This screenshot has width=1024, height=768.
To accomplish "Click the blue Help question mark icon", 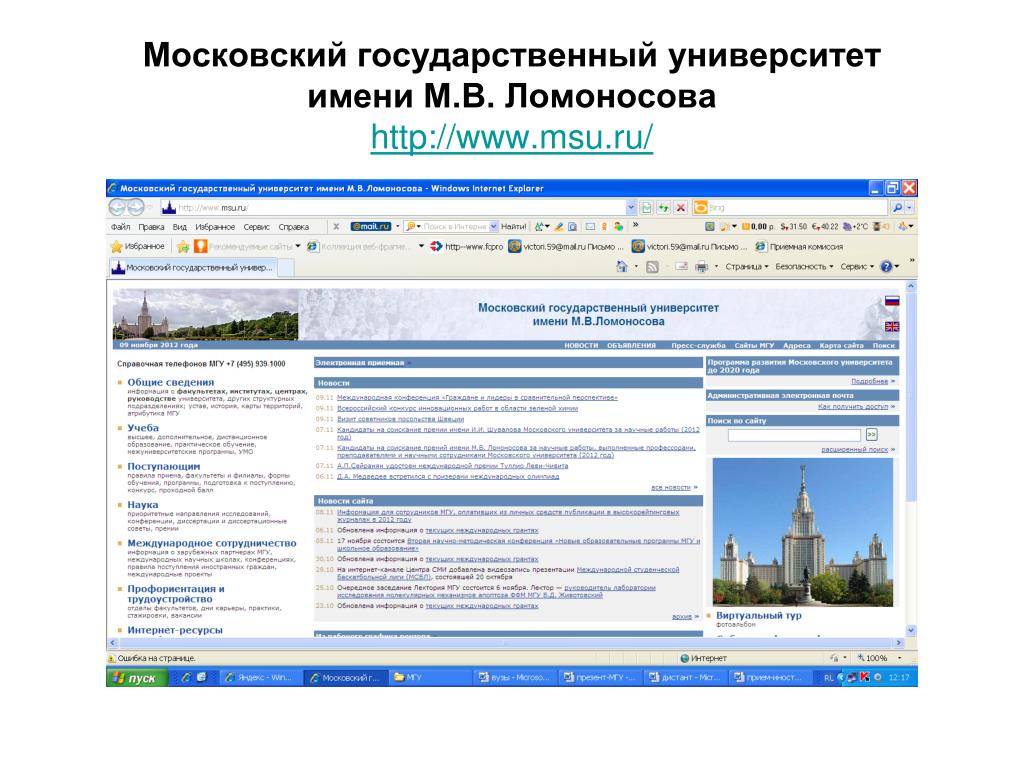I will [886, 266].
